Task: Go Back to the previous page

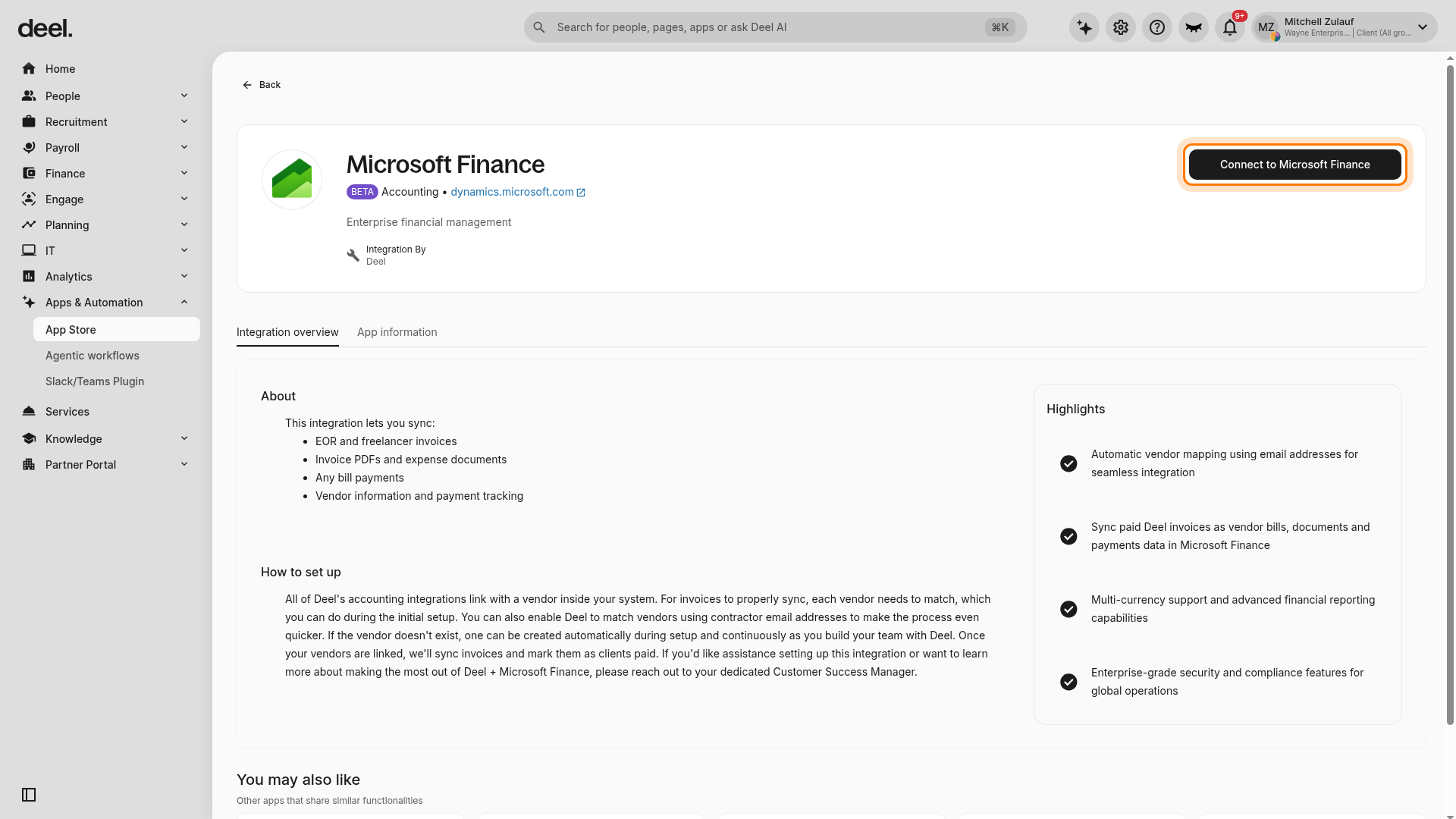Action: click(x=262, y=85)
